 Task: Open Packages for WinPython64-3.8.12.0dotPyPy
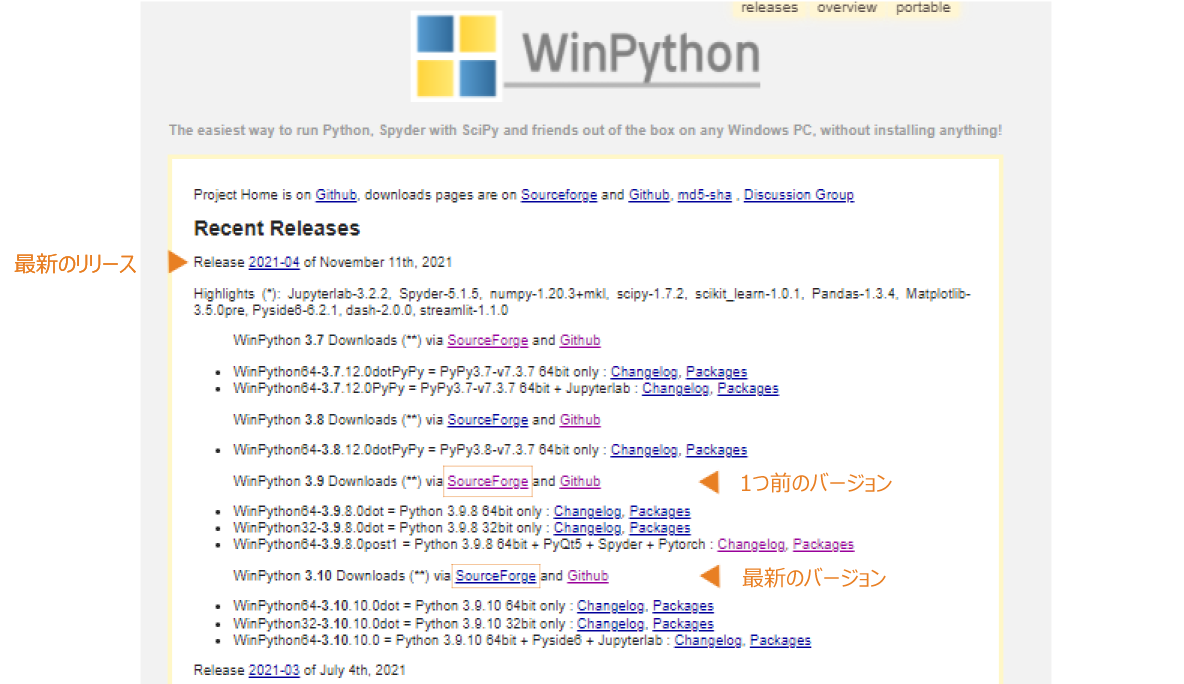click(717, 450)
